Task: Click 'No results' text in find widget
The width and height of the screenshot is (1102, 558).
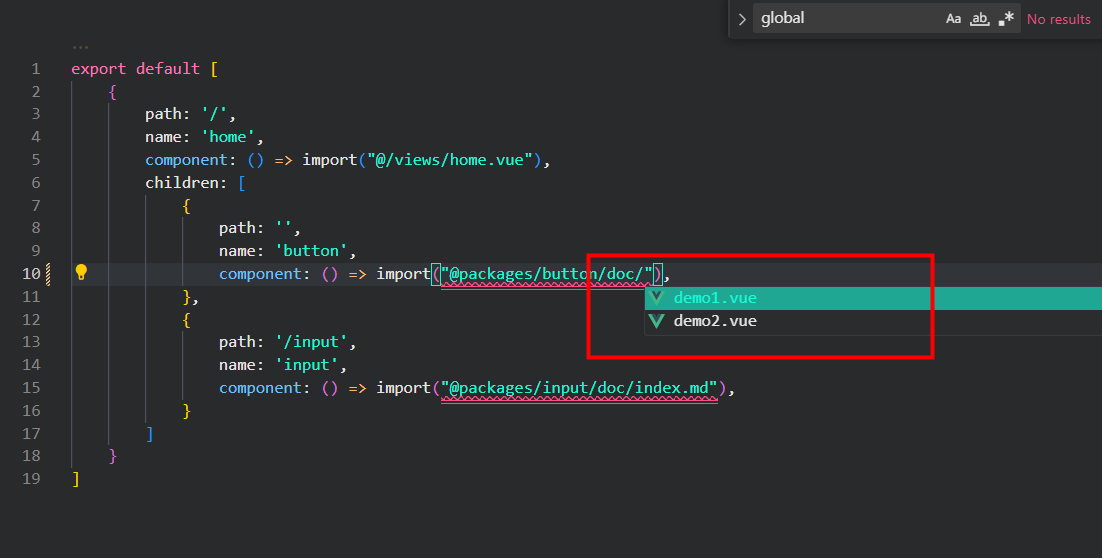Action: pos(1058,20)
